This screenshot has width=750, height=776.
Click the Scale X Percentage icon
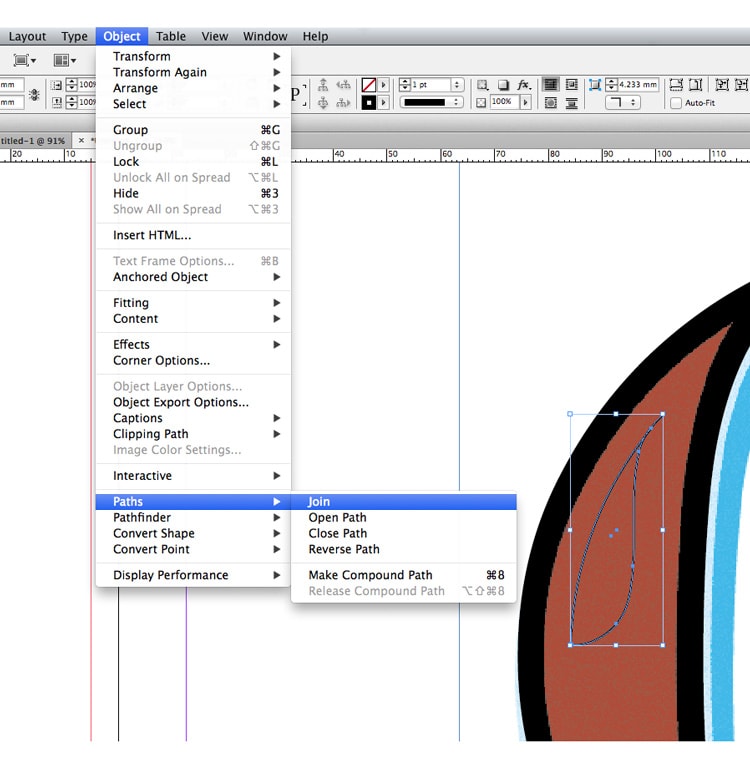(57, 85)
